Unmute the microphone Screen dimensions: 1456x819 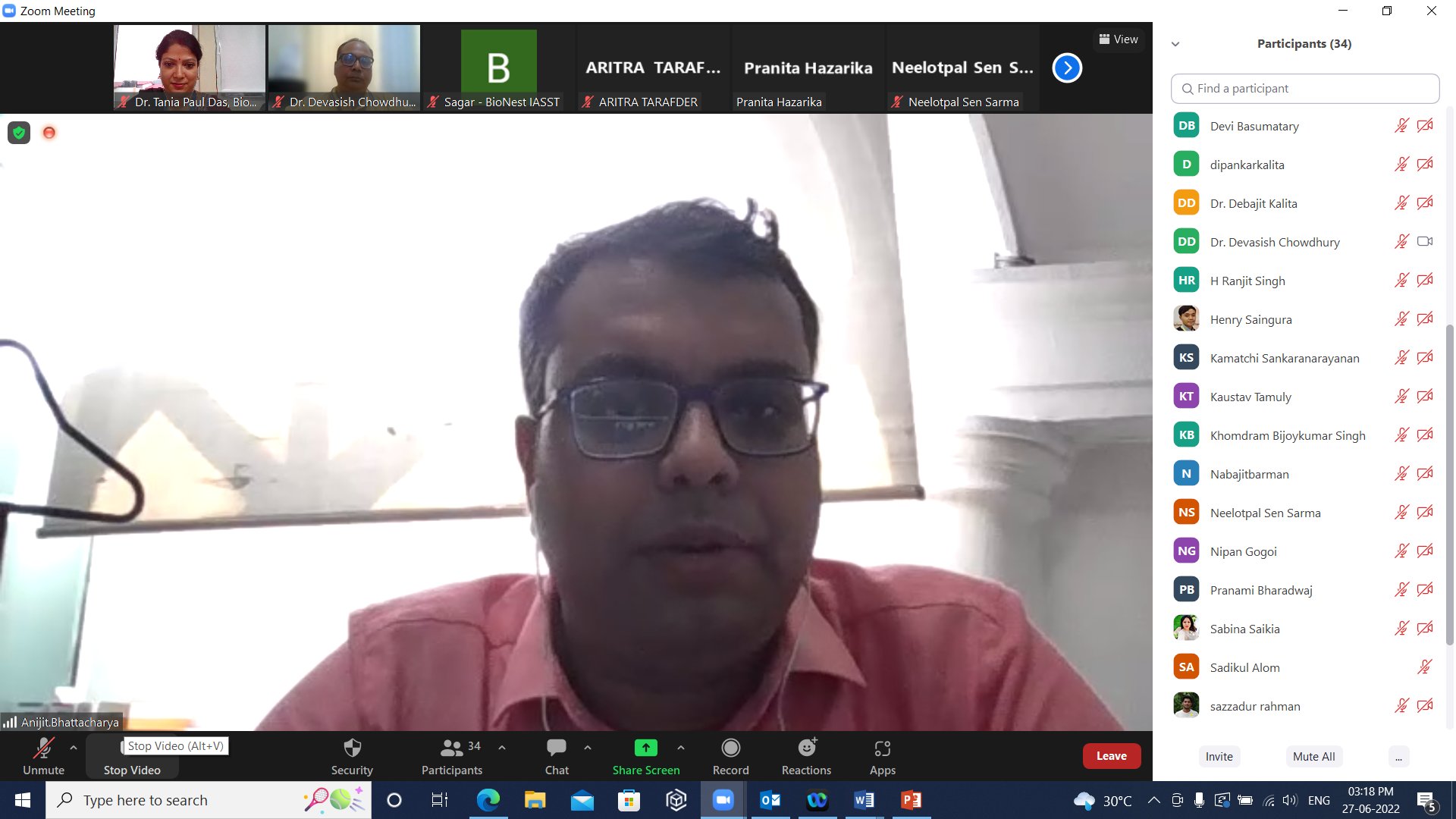click(x=43, y=748)
